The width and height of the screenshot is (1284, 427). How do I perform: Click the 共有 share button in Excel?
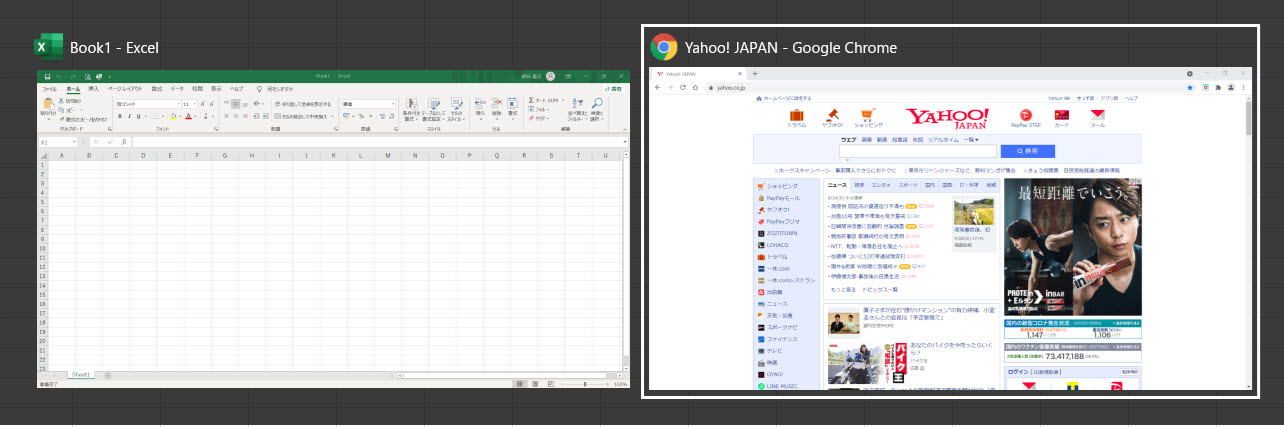tap(614, 88)
